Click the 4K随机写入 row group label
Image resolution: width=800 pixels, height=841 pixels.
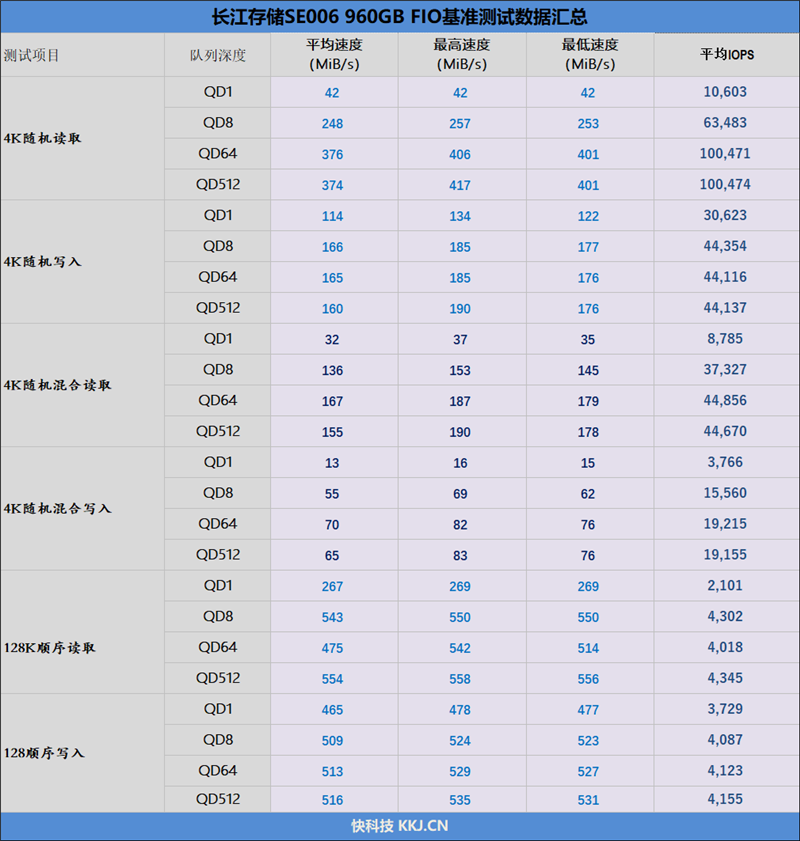pos(42,262)
